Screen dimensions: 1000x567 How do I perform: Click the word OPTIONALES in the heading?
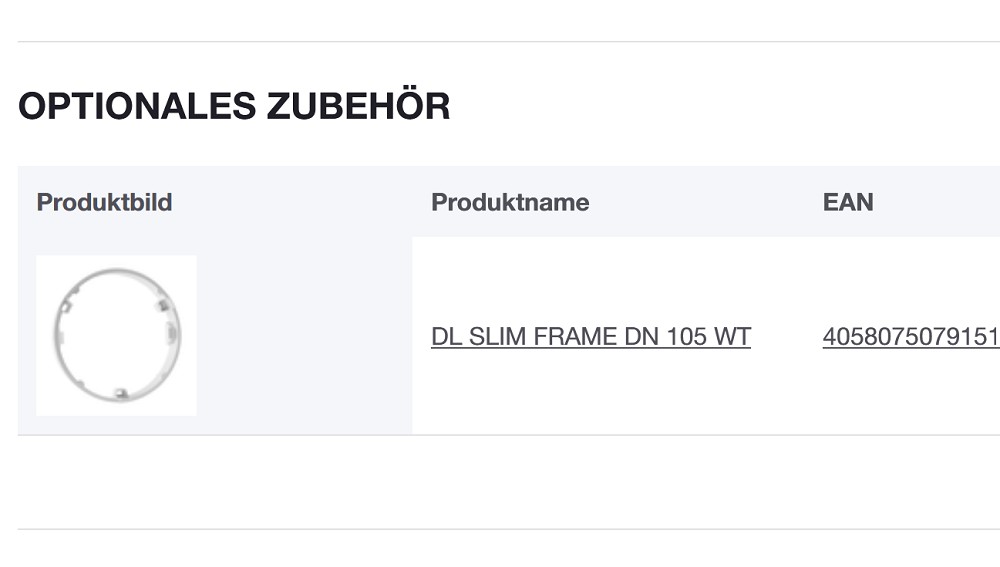(136, 105)
